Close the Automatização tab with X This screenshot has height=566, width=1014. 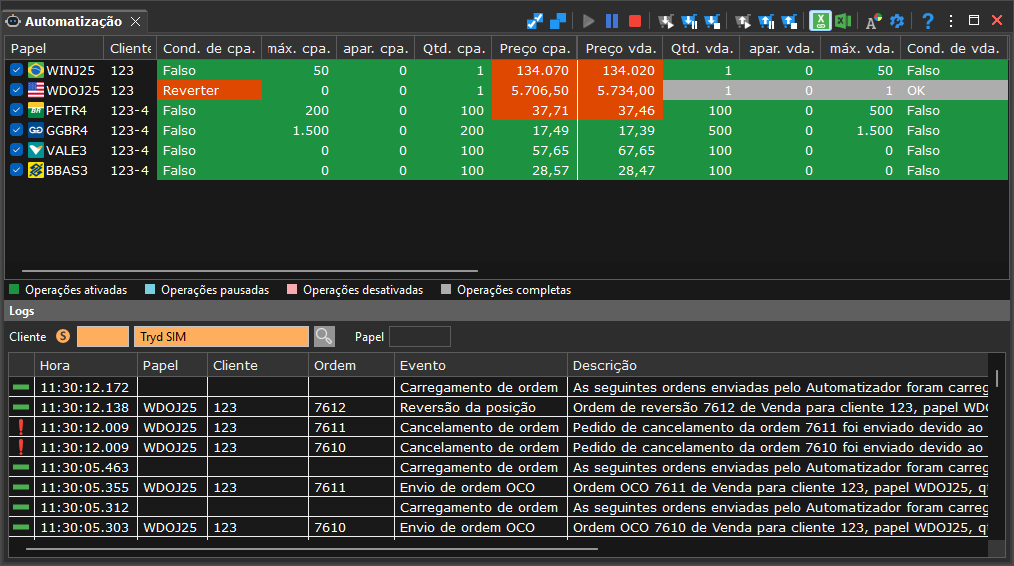coord(135,21)
